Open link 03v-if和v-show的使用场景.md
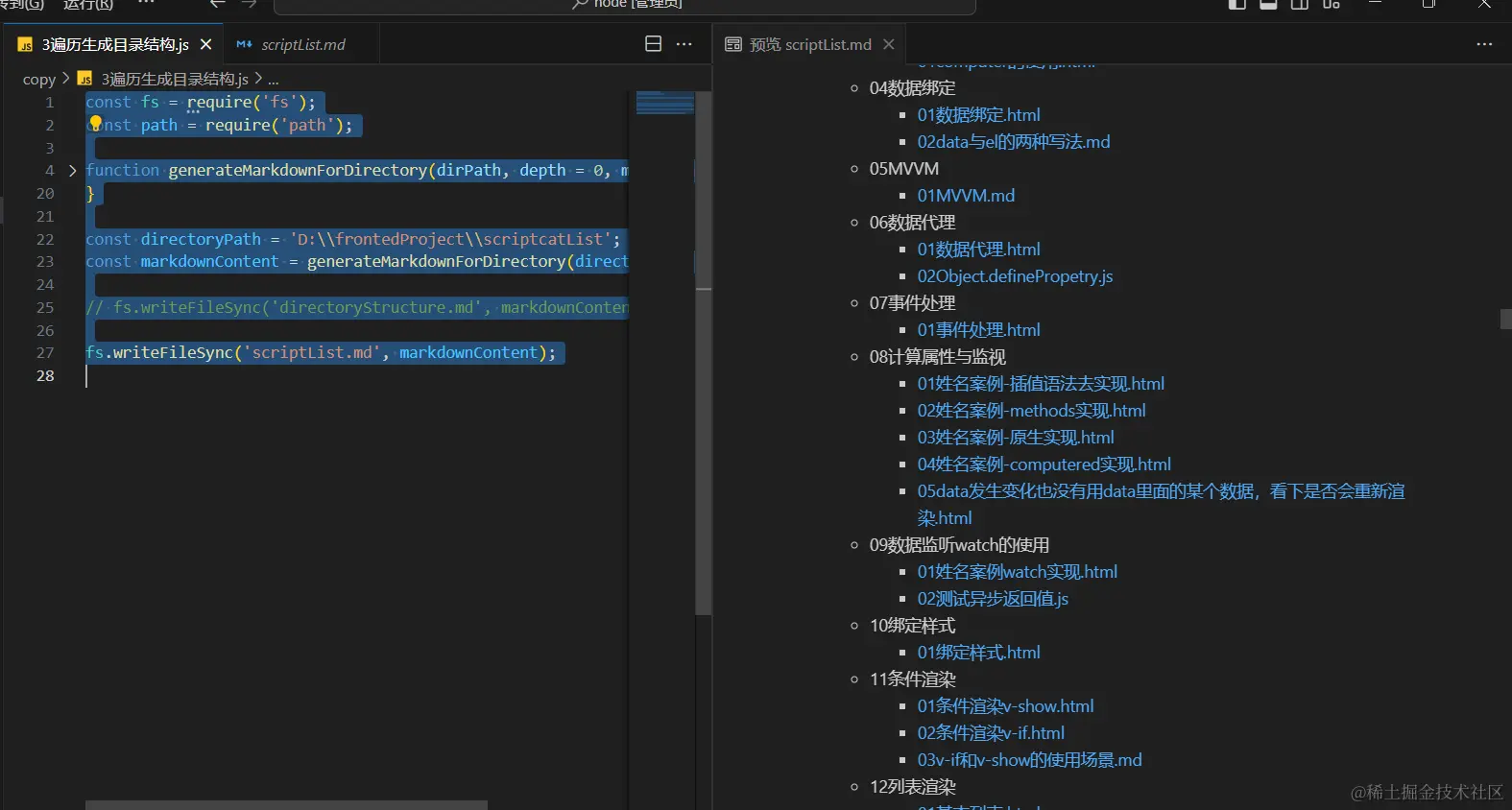This screenshot has width=1512, height=810. (x=1029, y=760)
